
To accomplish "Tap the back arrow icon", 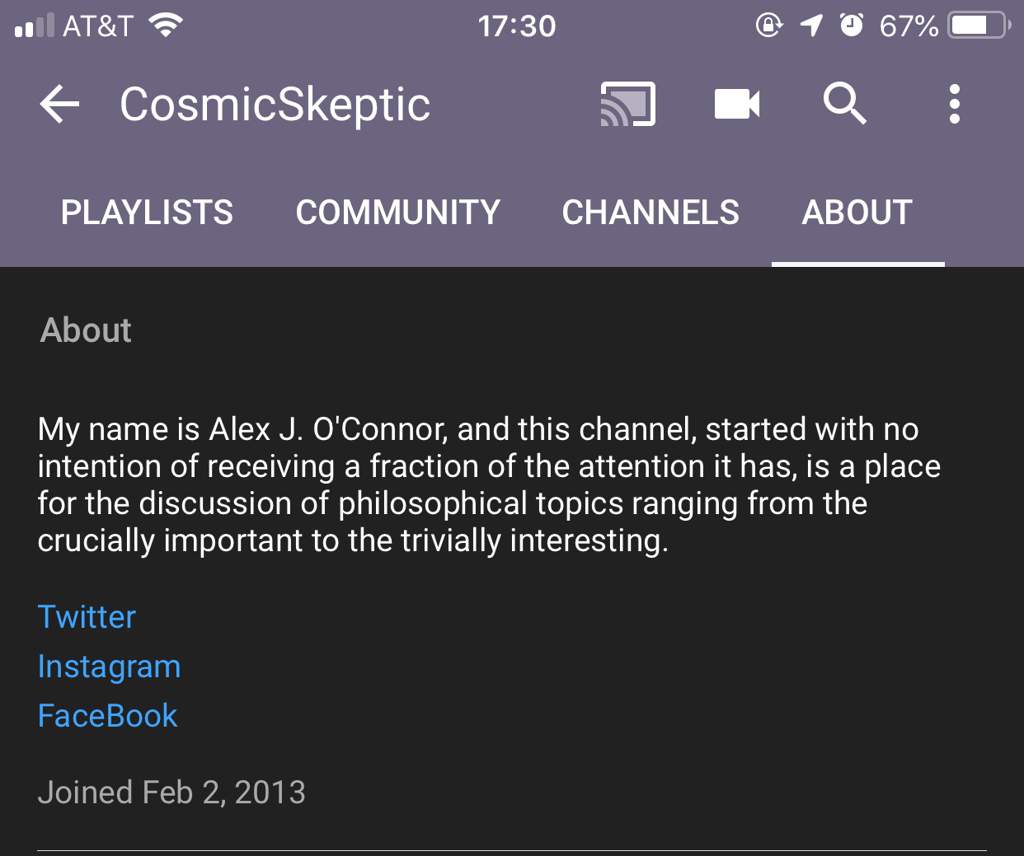I will point(59,104).
